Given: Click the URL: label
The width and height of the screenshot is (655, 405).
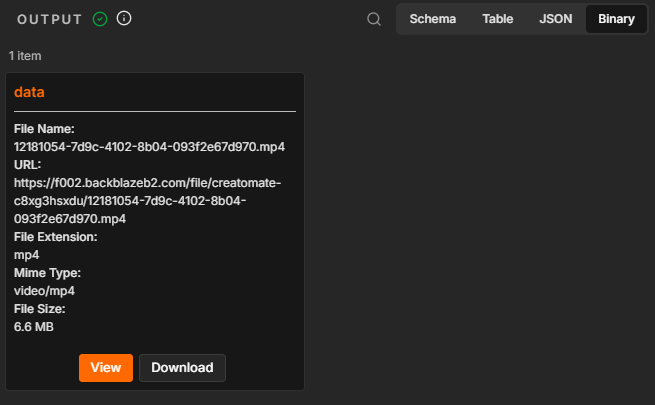Looking at the screenshot, I should [28, 165].
